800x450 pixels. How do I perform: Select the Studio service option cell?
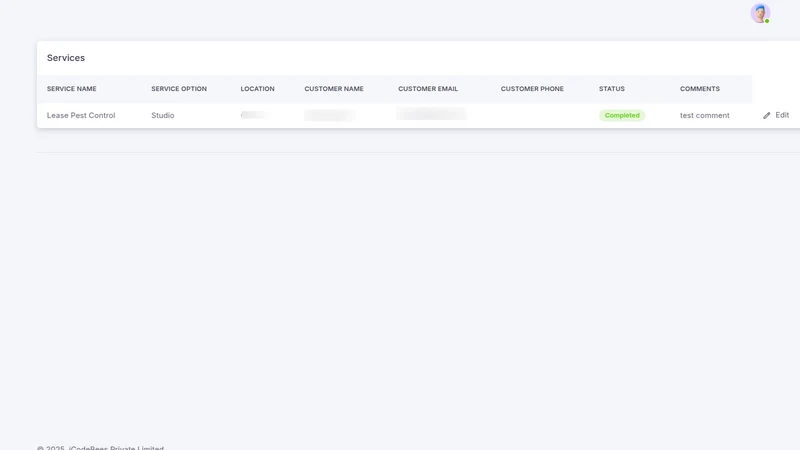click(x=163, y=115)
